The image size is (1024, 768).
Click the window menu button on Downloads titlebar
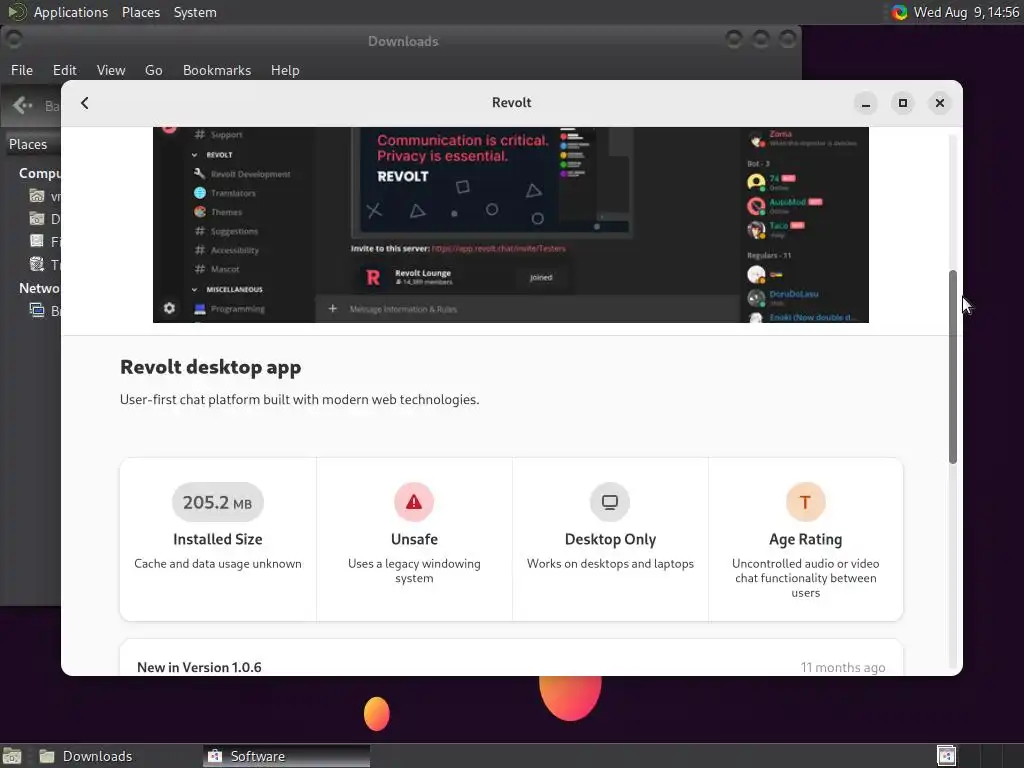[x=14, y=39]
